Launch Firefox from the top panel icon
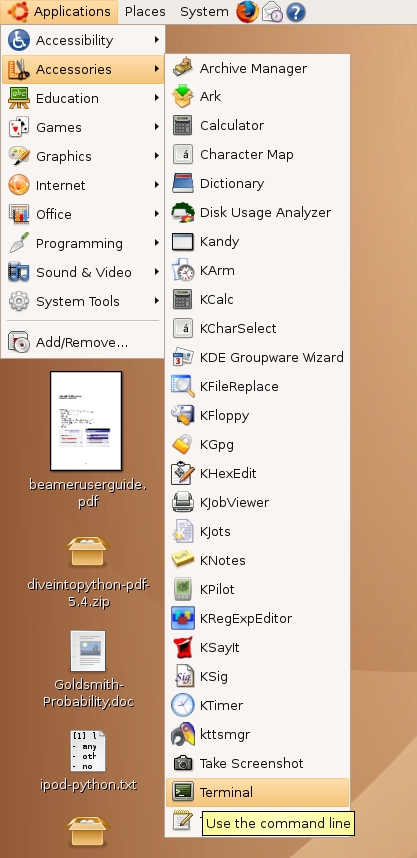 (247, 11)
